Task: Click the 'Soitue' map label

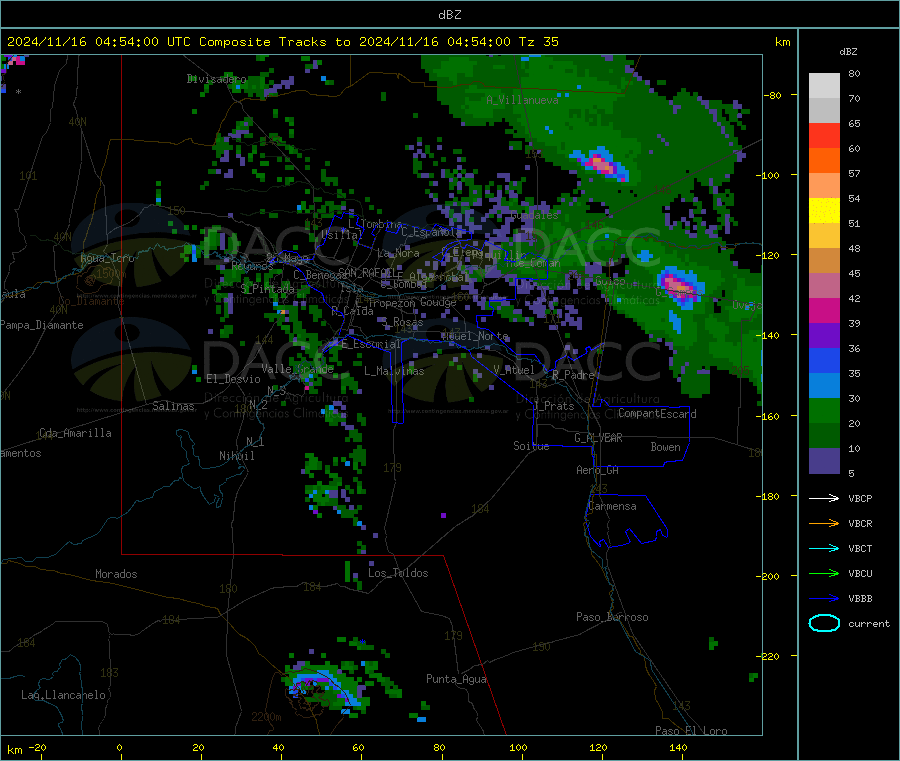Action: click(531, 446)
